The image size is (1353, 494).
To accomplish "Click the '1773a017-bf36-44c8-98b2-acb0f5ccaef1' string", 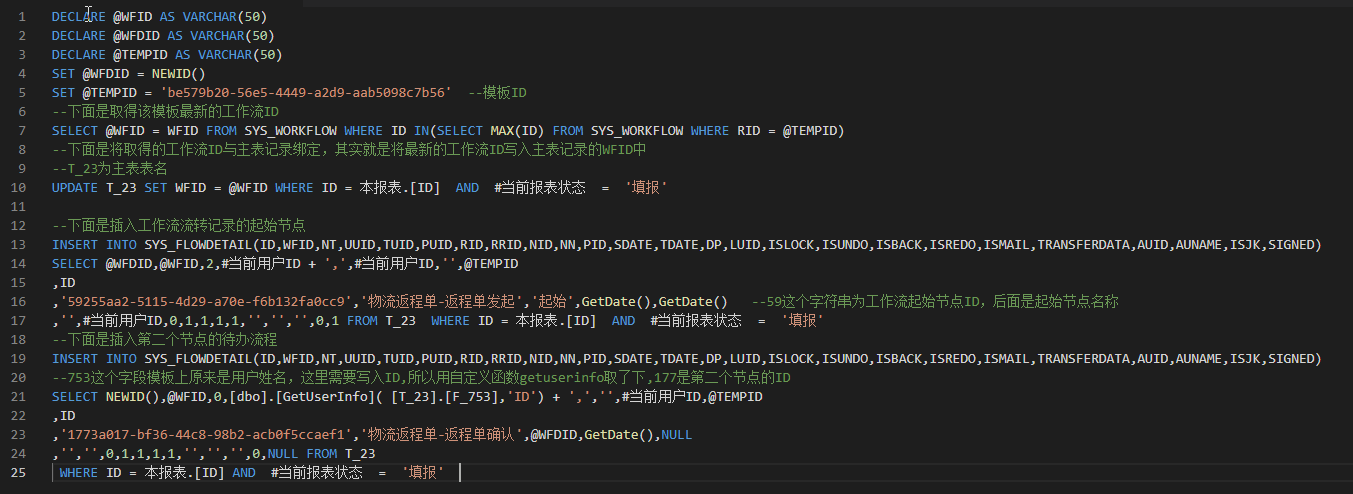I will pos(206,435).
